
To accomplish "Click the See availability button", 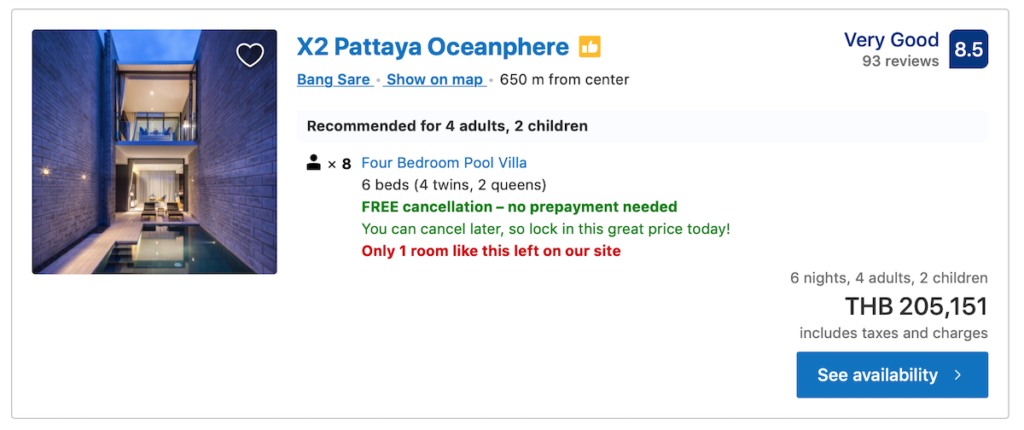I will pos(892,375).
